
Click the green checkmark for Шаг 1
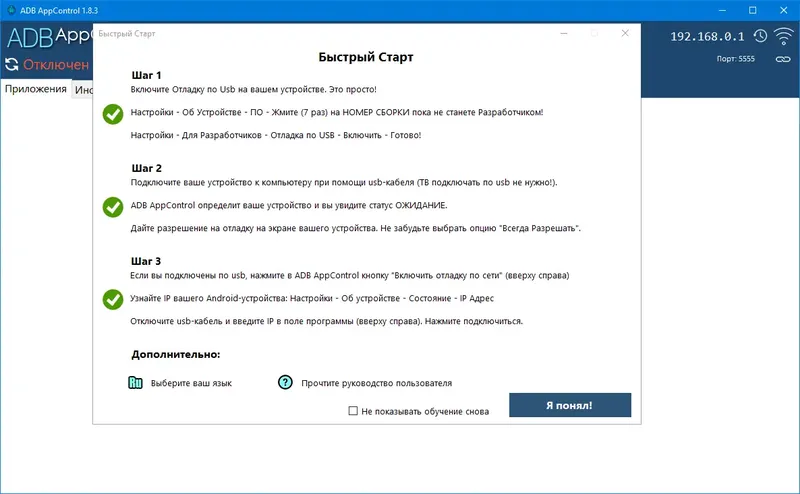coord(113,114)
